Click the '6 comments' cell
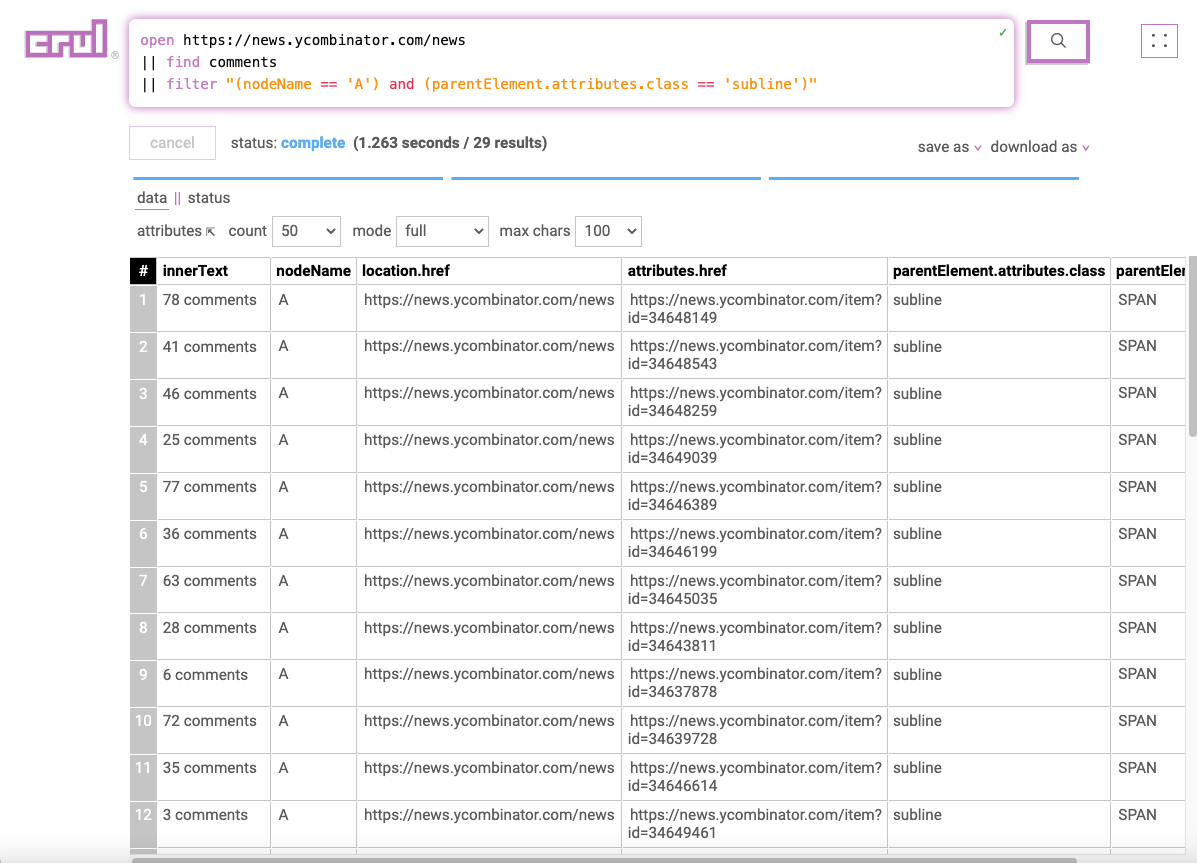Viewport: 1197px width, 863px height. pyautogui.click(x=213, y=684)
